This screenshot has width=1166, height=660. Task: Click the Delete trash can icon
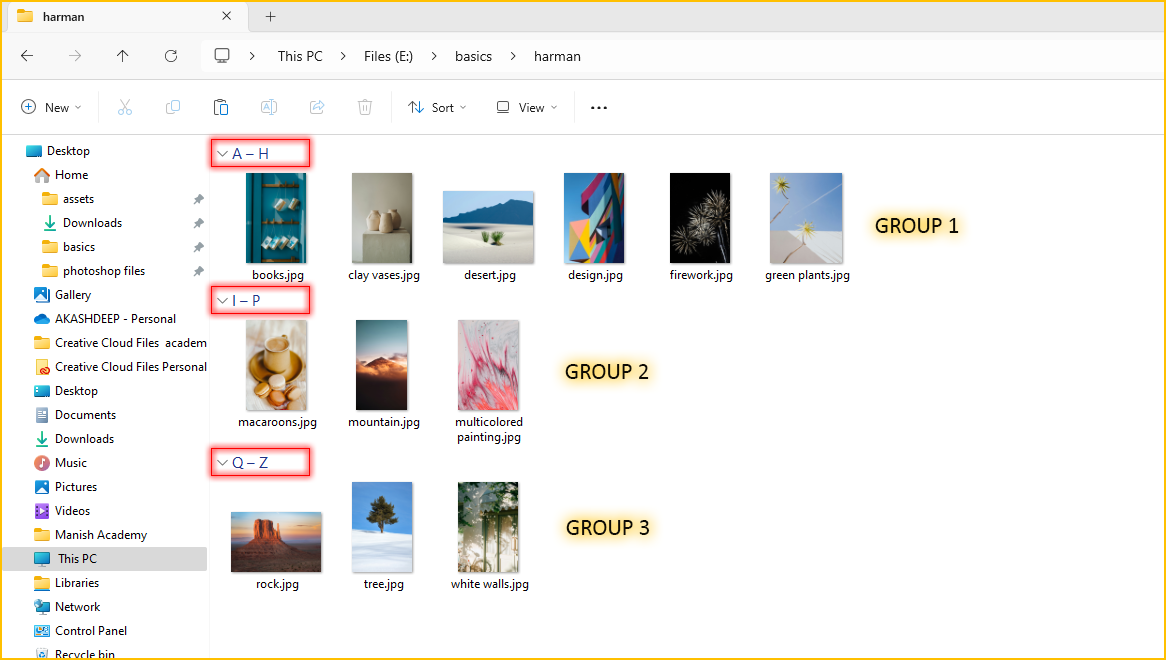pyautogui.click(x=365, y=107)
